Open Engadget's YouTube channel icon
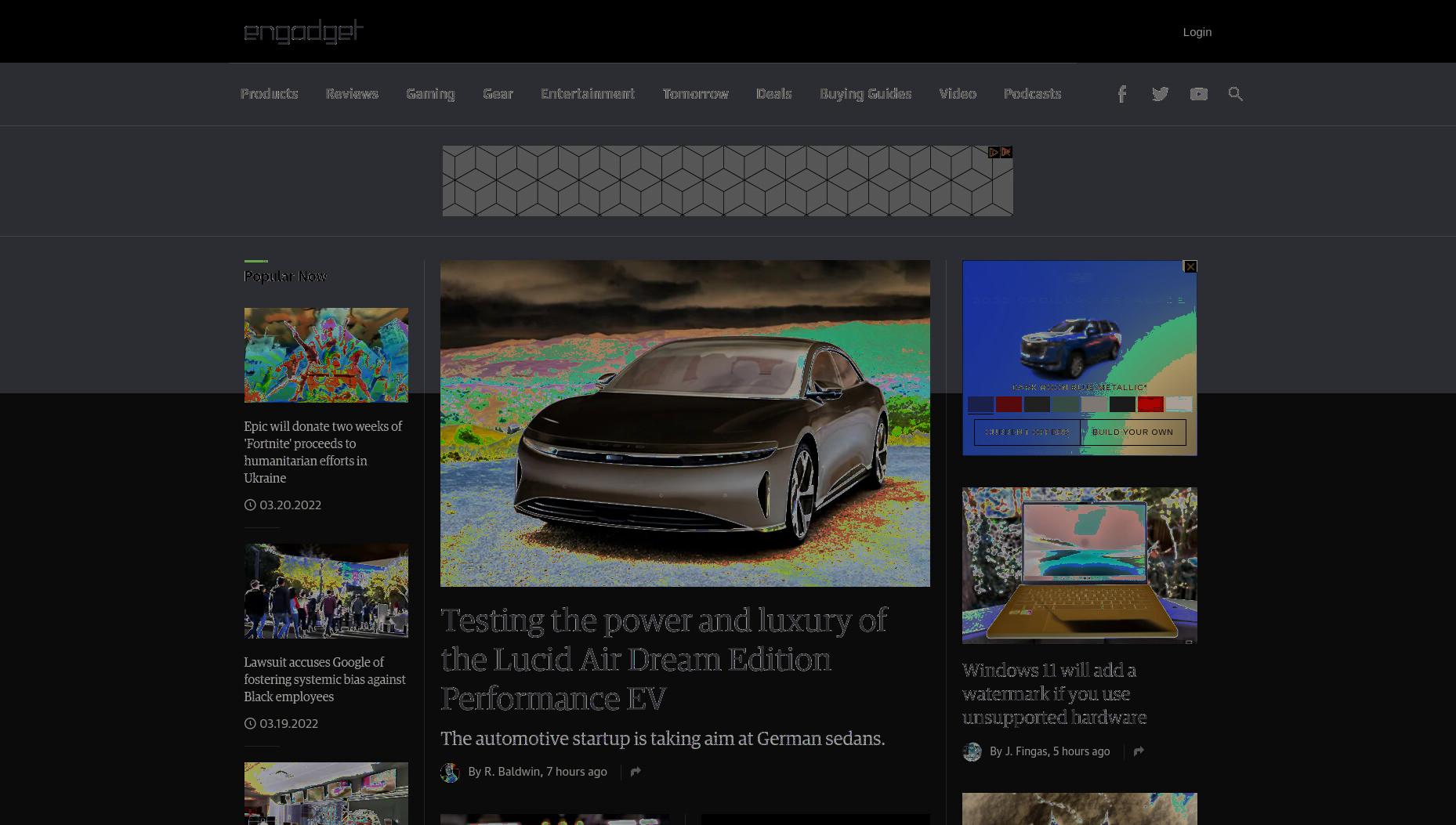This screenshot has height=825, width=1456. (x=1198, y=94)
